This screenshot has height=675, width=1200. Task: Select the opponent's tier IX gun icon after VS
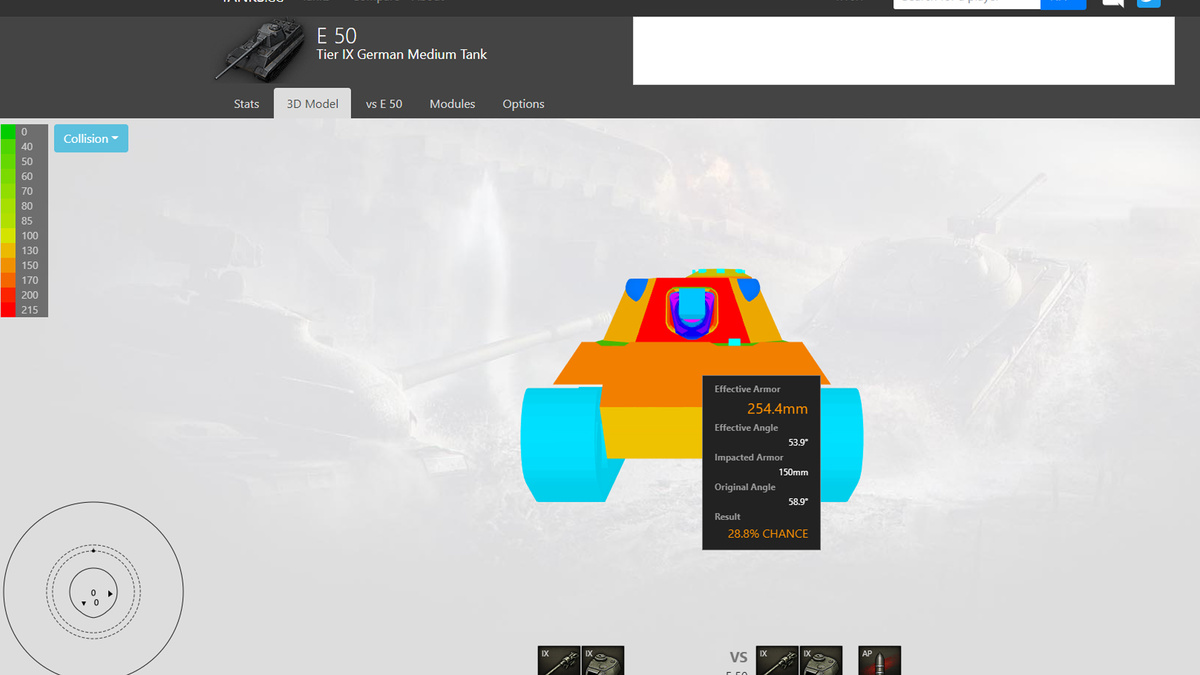pyautogui.click(x=777, y=660)
